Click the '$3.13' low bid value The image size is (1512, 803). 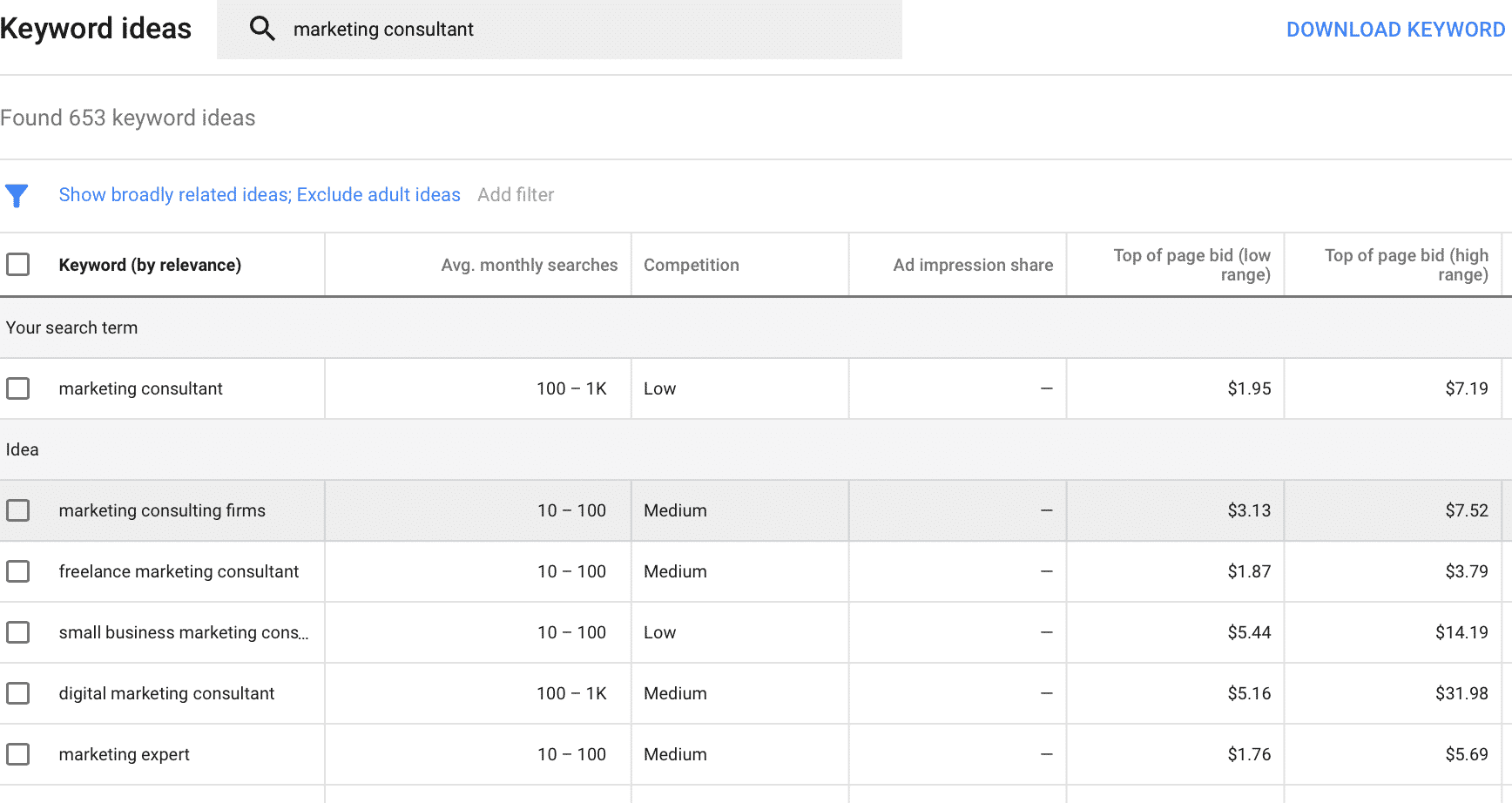[1249, 510]
